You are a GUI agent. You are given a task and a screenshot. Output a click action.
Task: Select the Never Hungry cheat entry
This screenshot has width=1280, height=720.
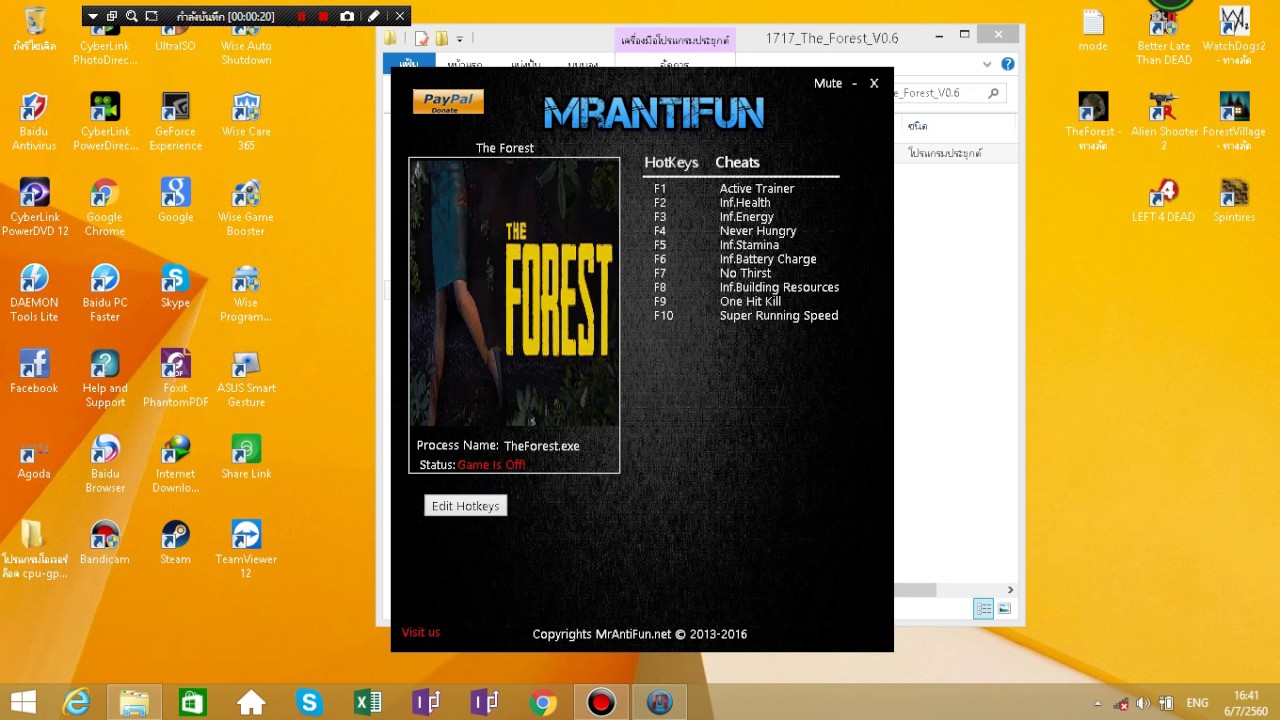tap(758, 231)
